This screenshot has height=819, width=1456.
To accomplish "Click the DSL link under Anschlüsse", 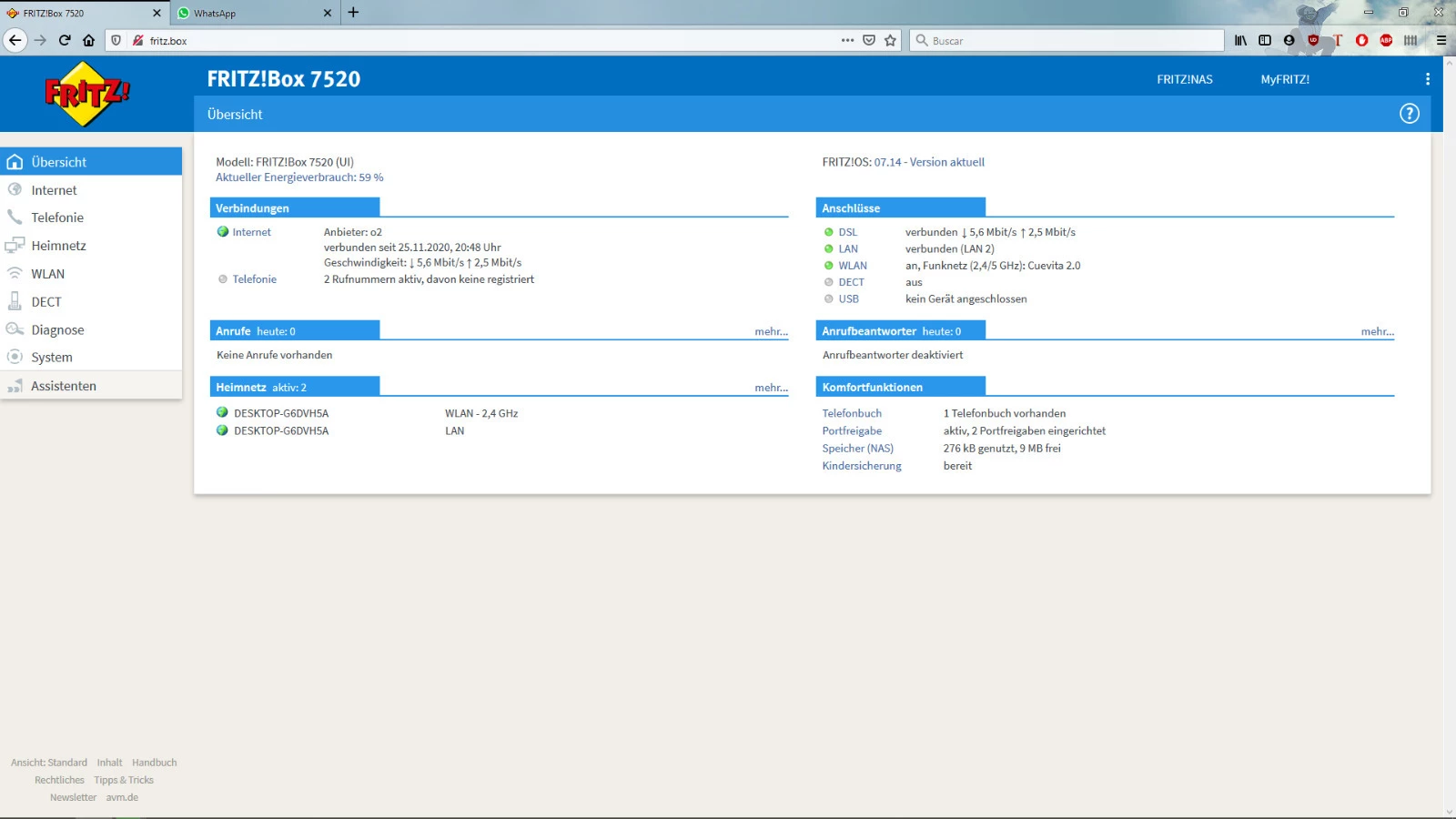I will pyautogui.click(x=848, y=232).
